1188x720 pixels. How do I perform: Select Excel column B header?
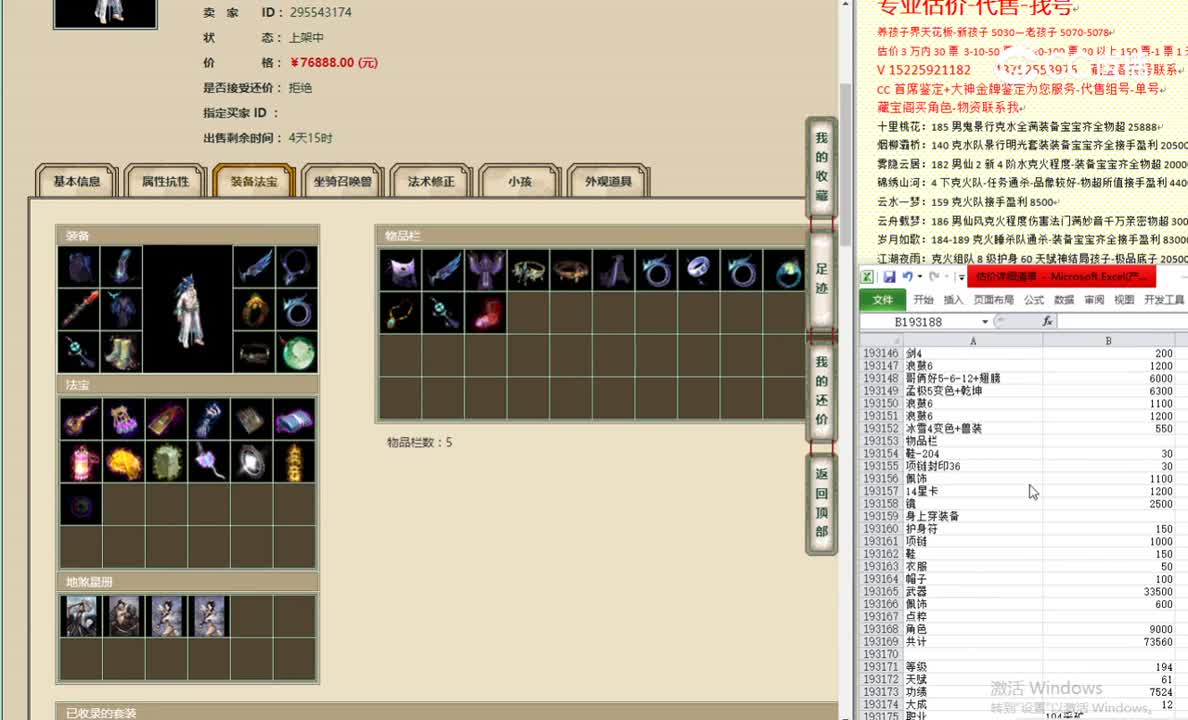click(x=1108, y=341)
